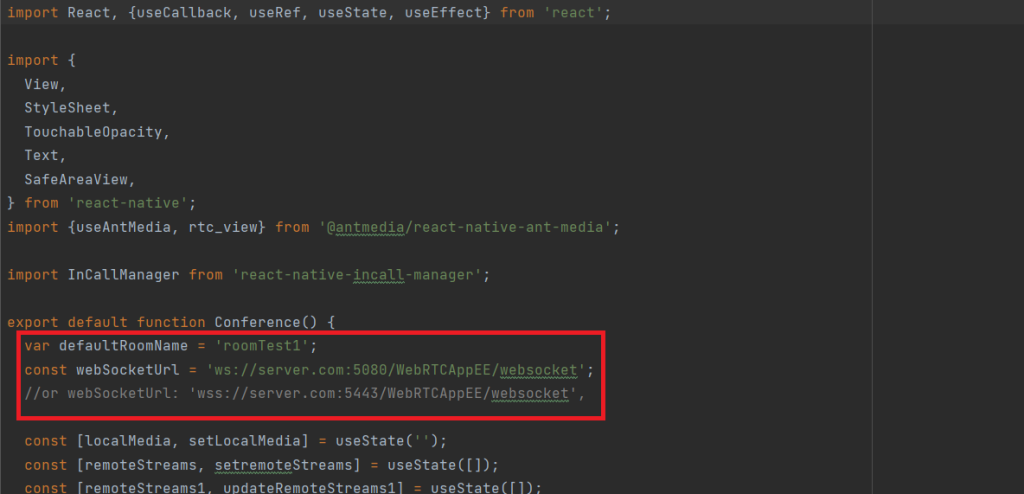Click InCallManager import identifier
This screenshot has width=1024, height=494.
point(123,275)
